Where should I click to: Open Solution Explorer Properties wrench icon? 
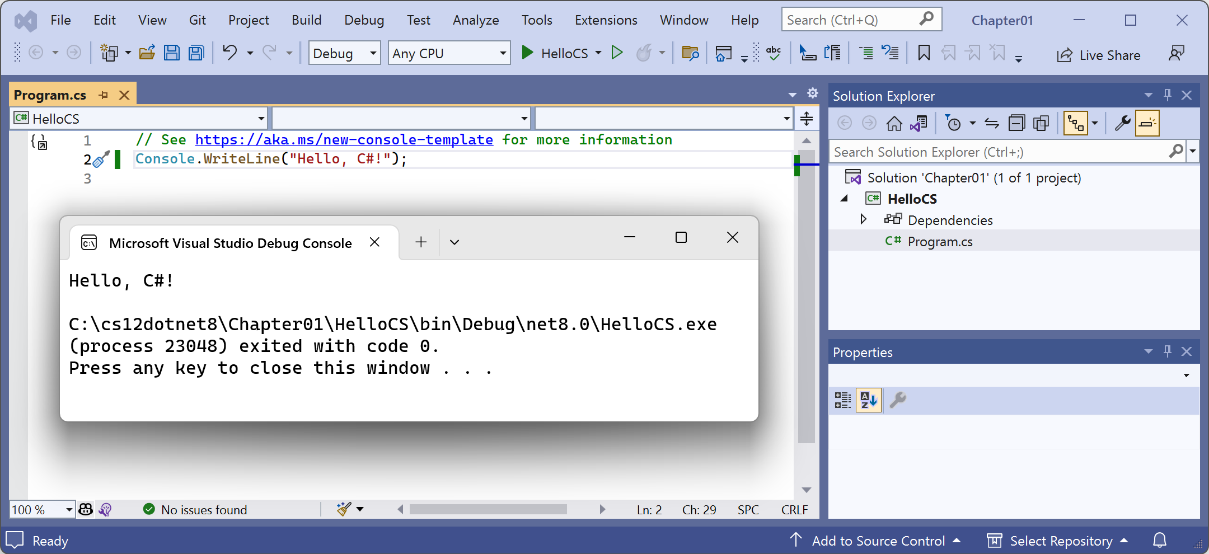(x=1122, y=123)
